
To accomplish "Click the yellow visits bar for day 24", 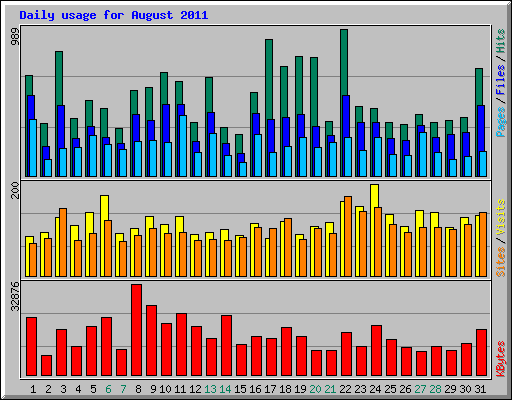I will [x=374, y=196].
